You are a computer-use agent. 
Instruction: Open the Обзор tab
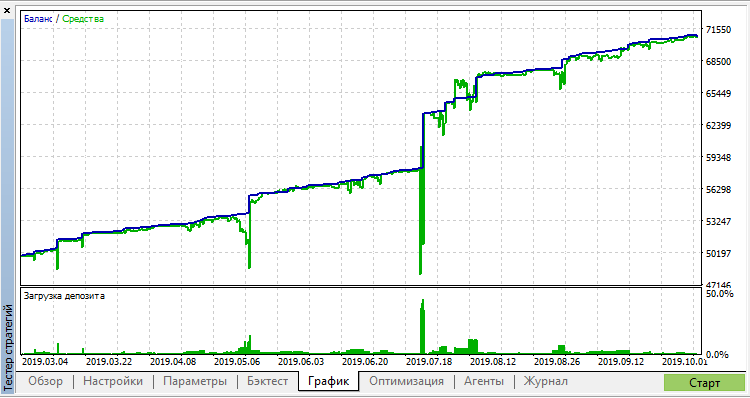tap(45, 382)
